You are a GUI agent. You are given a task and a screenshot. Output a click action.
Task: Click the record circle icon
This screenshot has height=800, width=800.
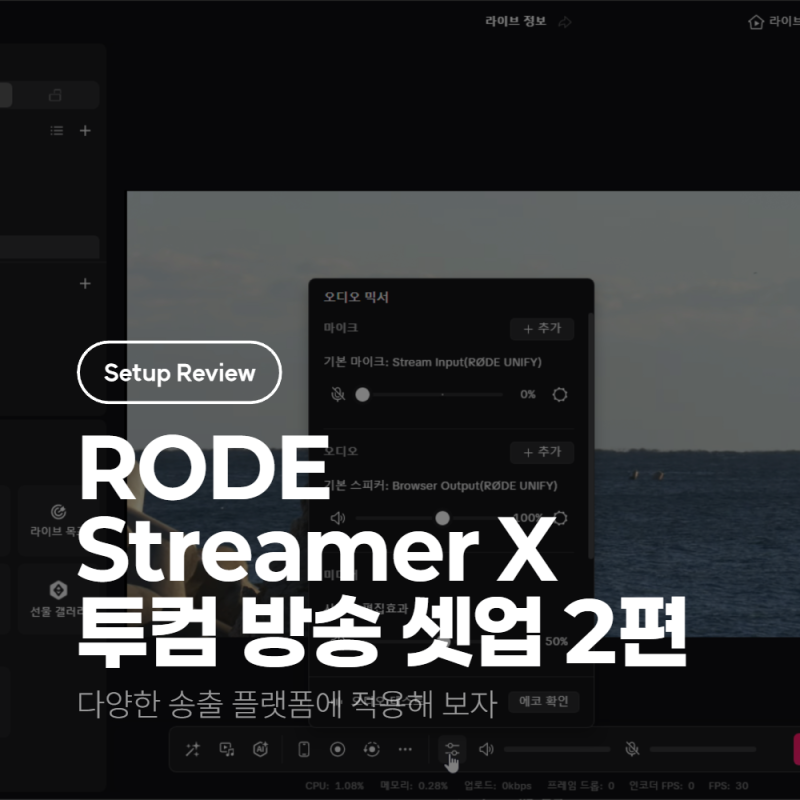[x=337, y=749]
